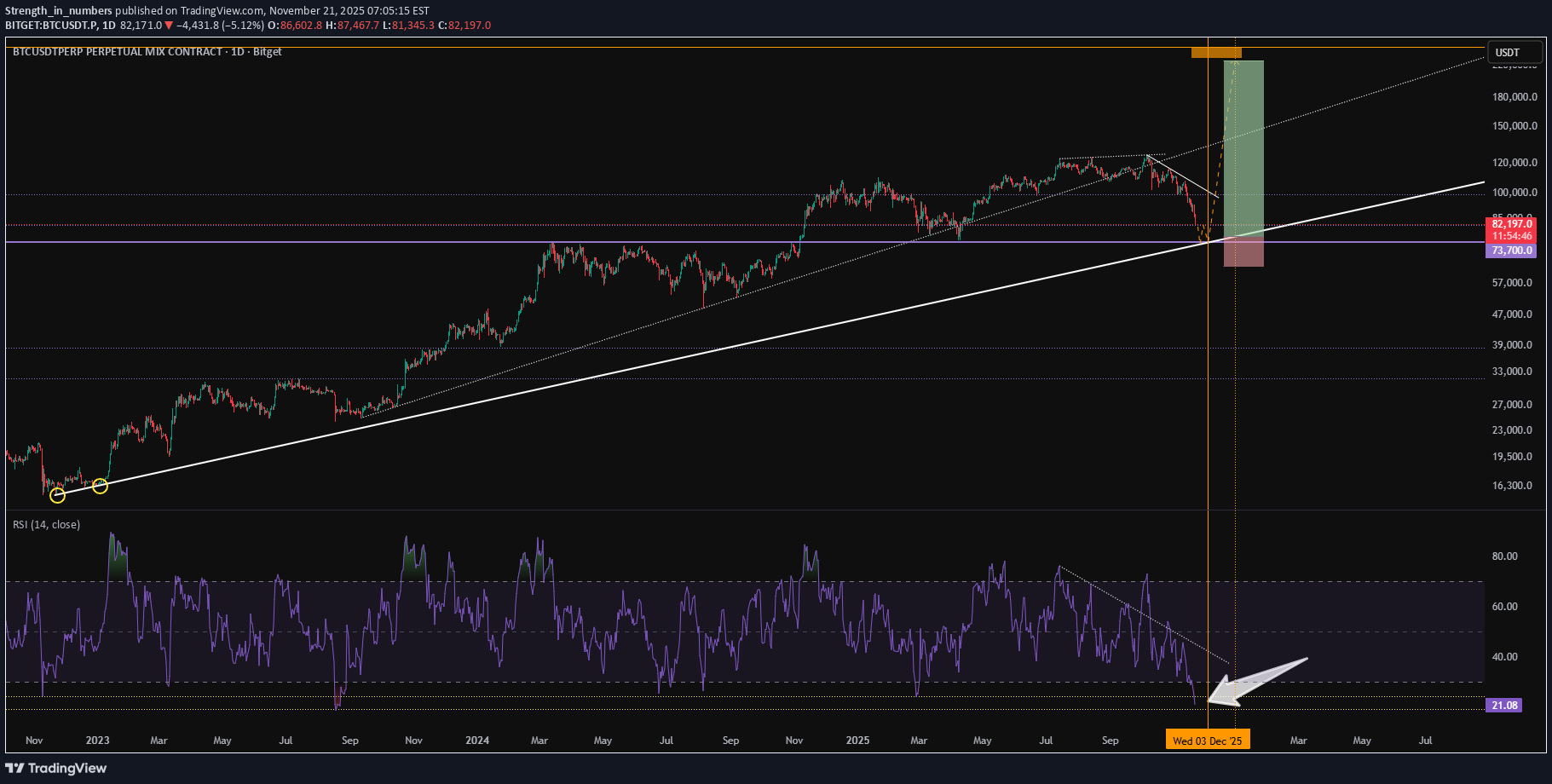Click the first yellow circle on the trendline
Viewport: 1552px width, 784px height.
click(57, 495)
